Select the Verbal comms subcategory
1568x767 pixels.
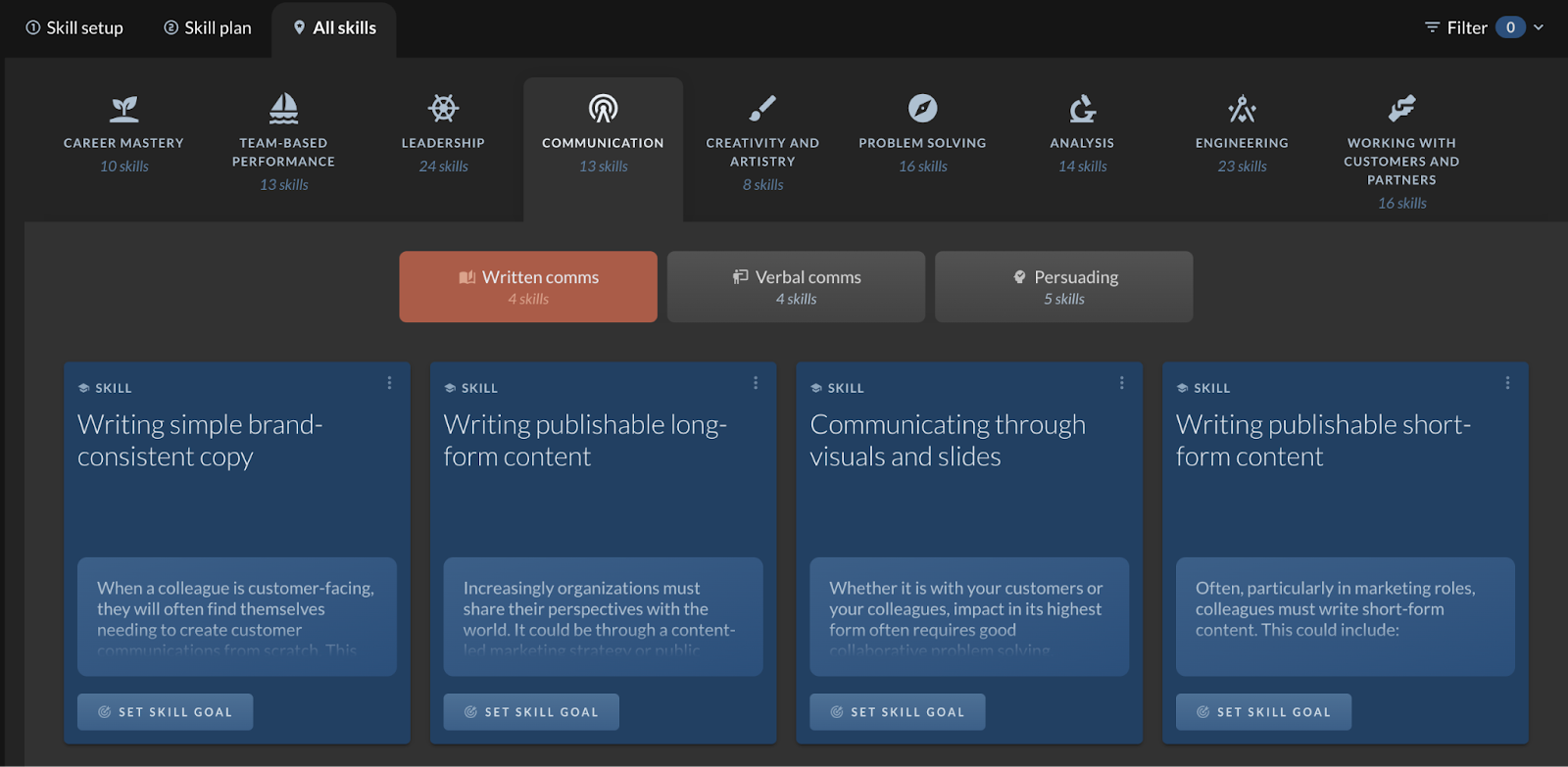[796, 287]
